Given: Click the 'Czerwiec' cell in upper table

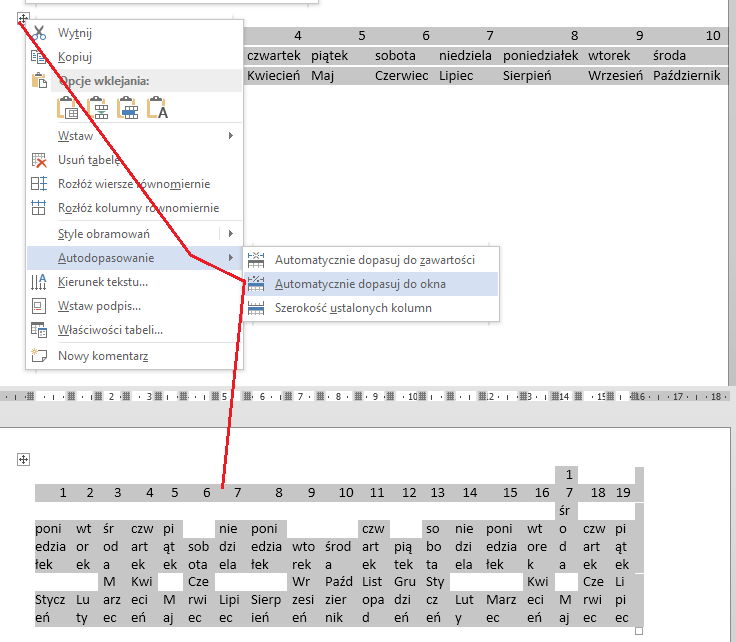Looking at the screenshot, I should click(x=401, y=76).
